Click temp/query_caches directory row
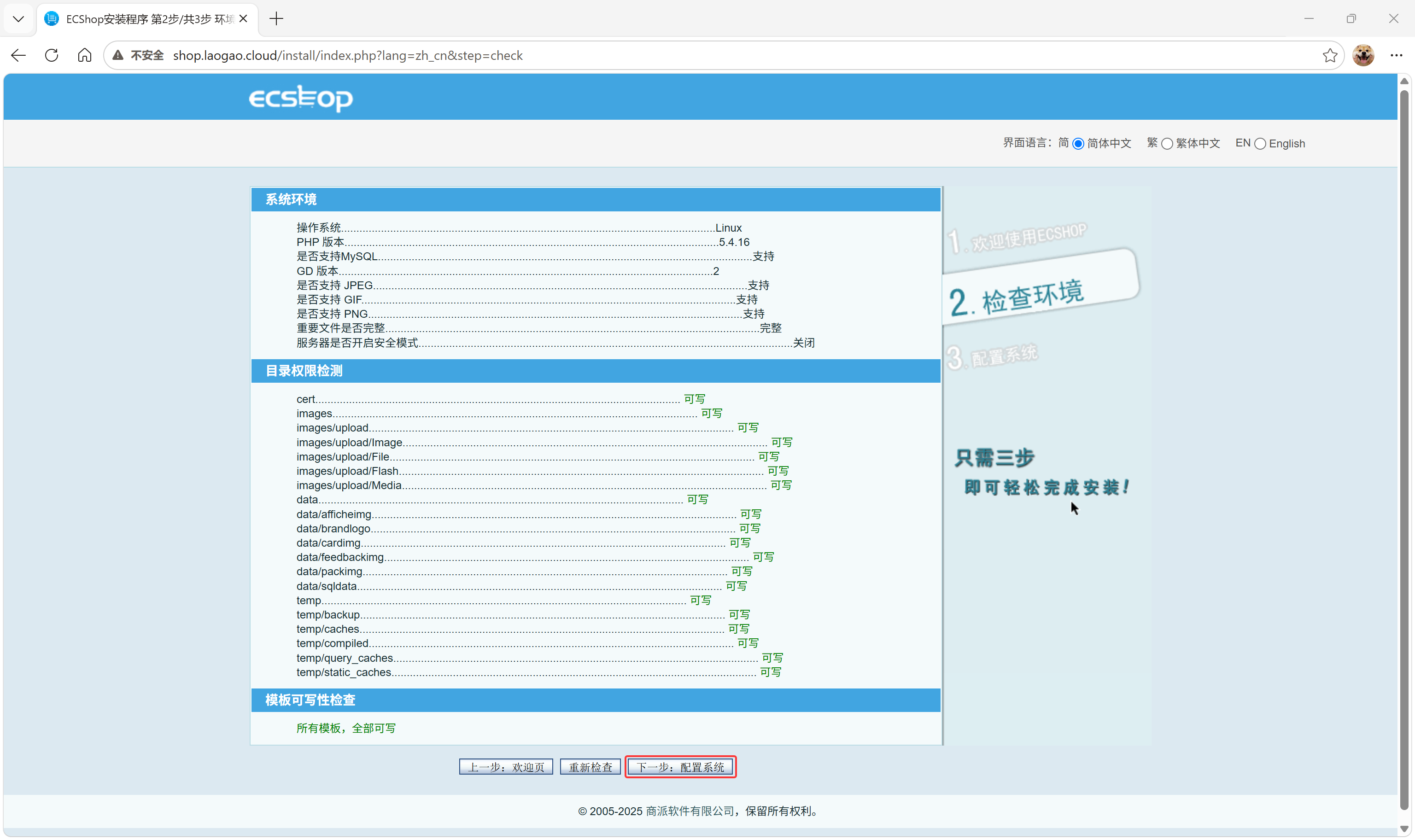This screenshot has height=840, width=1415. (x=540, y=658)
